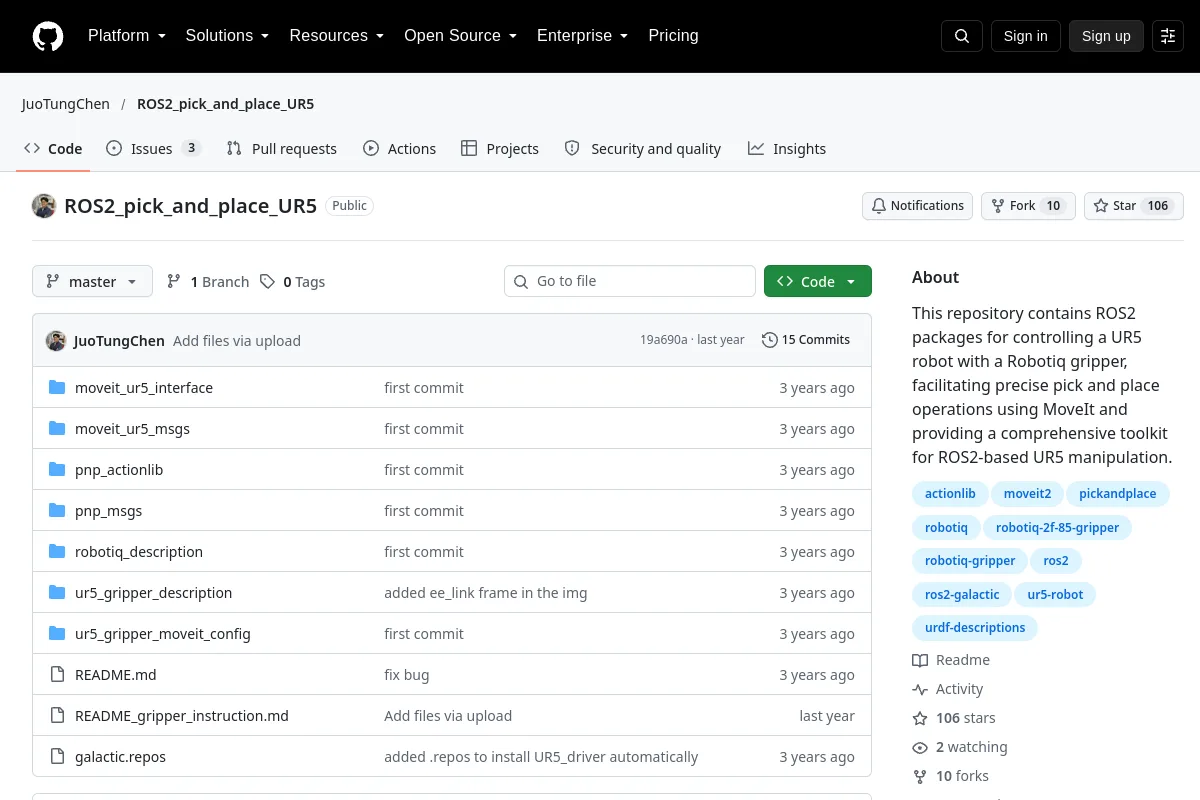Switch to the Projects tab
This screenshot has width=1200, height=800.
(500, 148)
